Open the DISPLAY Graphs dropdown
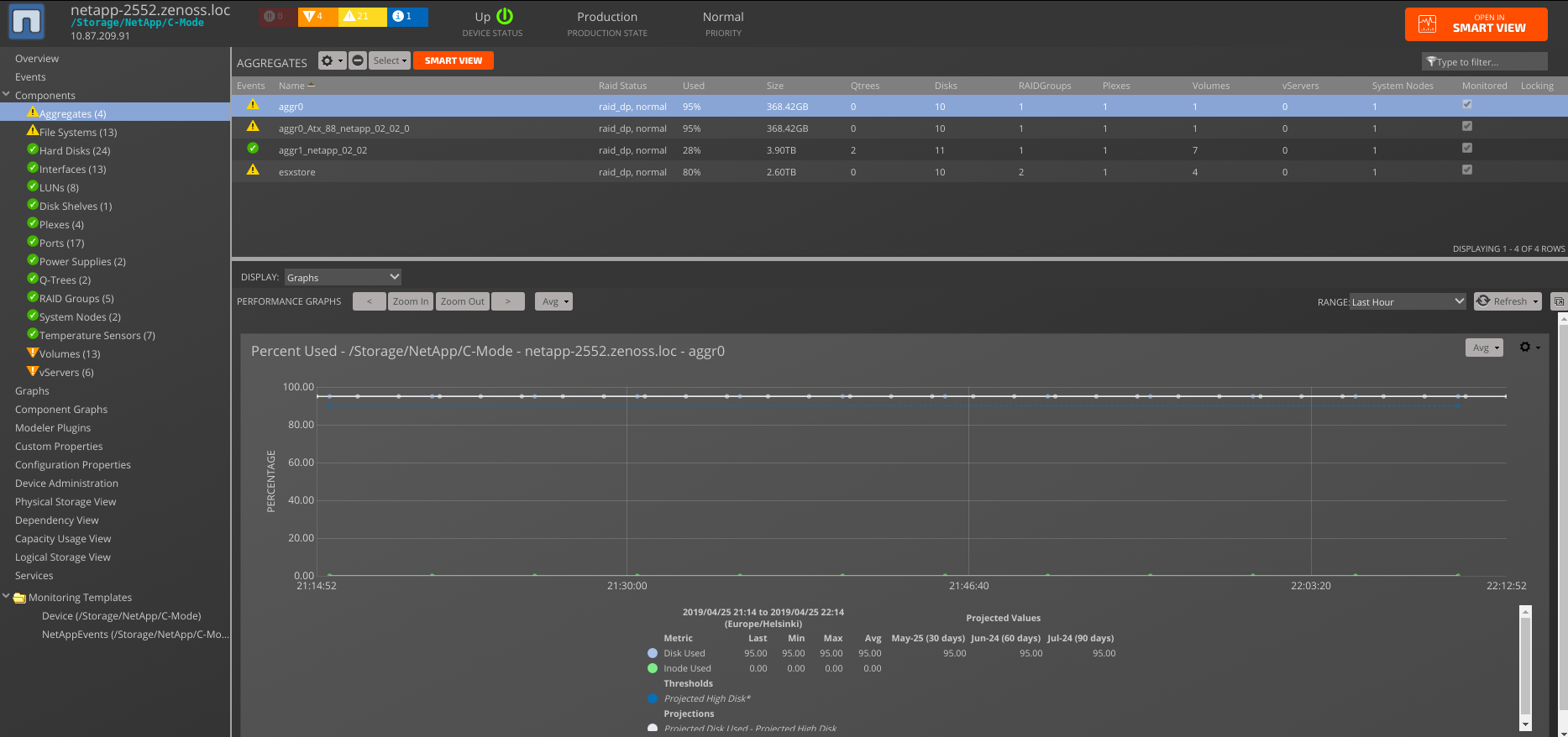Image resolution: width=1568 pixels, height=737 pixels. coord(343,277)
